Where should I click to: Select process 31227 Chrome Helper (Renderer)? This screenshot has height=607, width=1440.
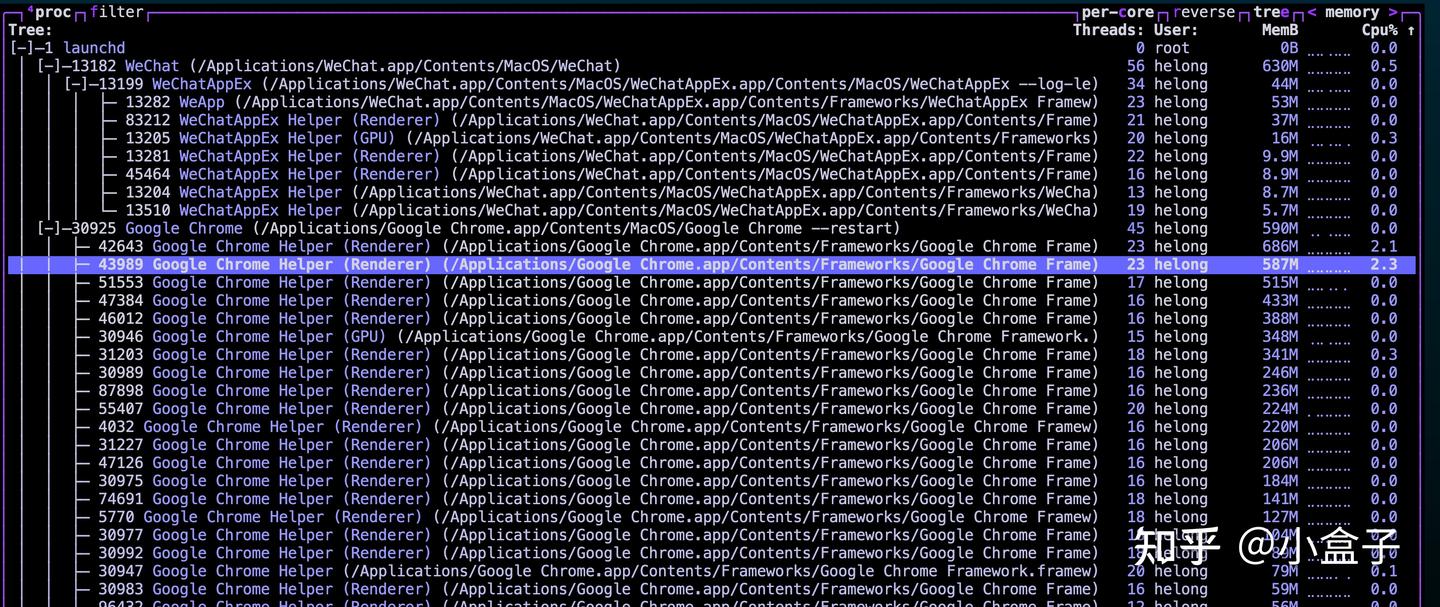point(712,444)
